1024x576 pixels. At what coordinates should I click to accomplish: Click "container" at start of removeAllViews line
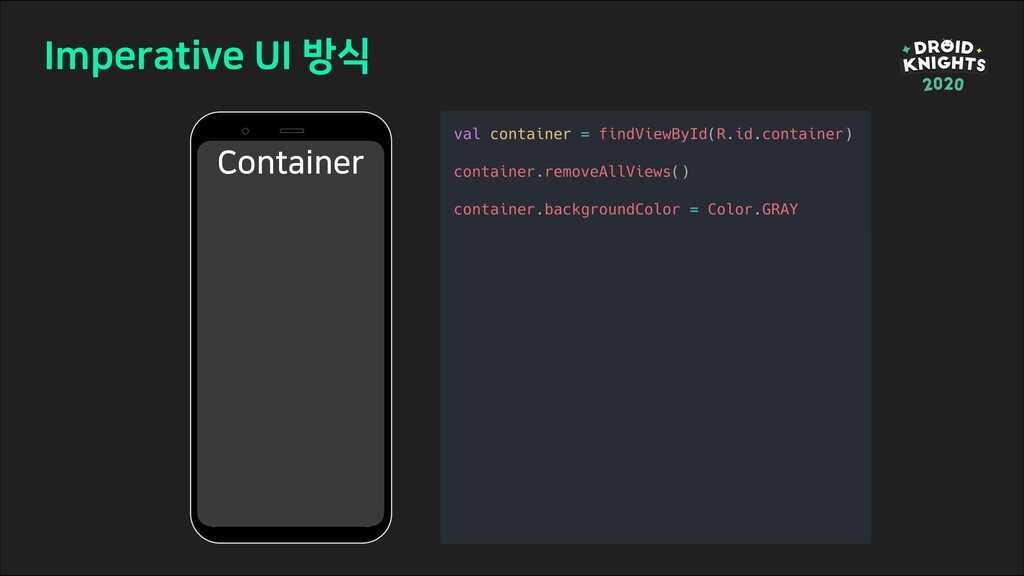click(x=494, y=172)
